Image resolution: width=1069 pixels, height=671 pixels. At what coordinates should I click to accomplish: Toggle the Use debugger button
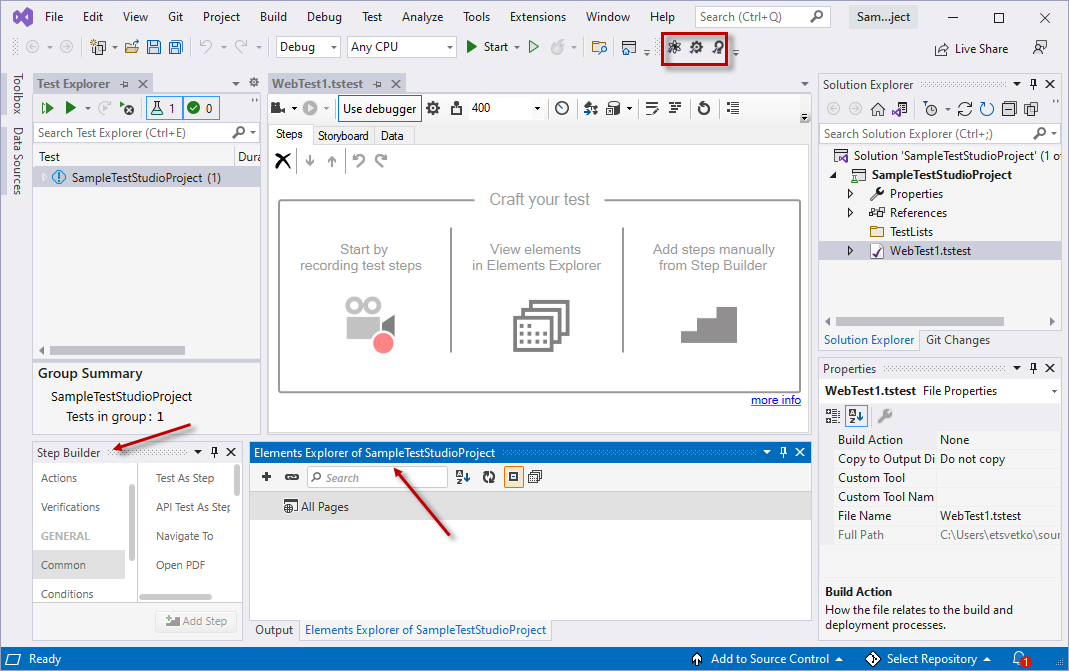point(380,108)
